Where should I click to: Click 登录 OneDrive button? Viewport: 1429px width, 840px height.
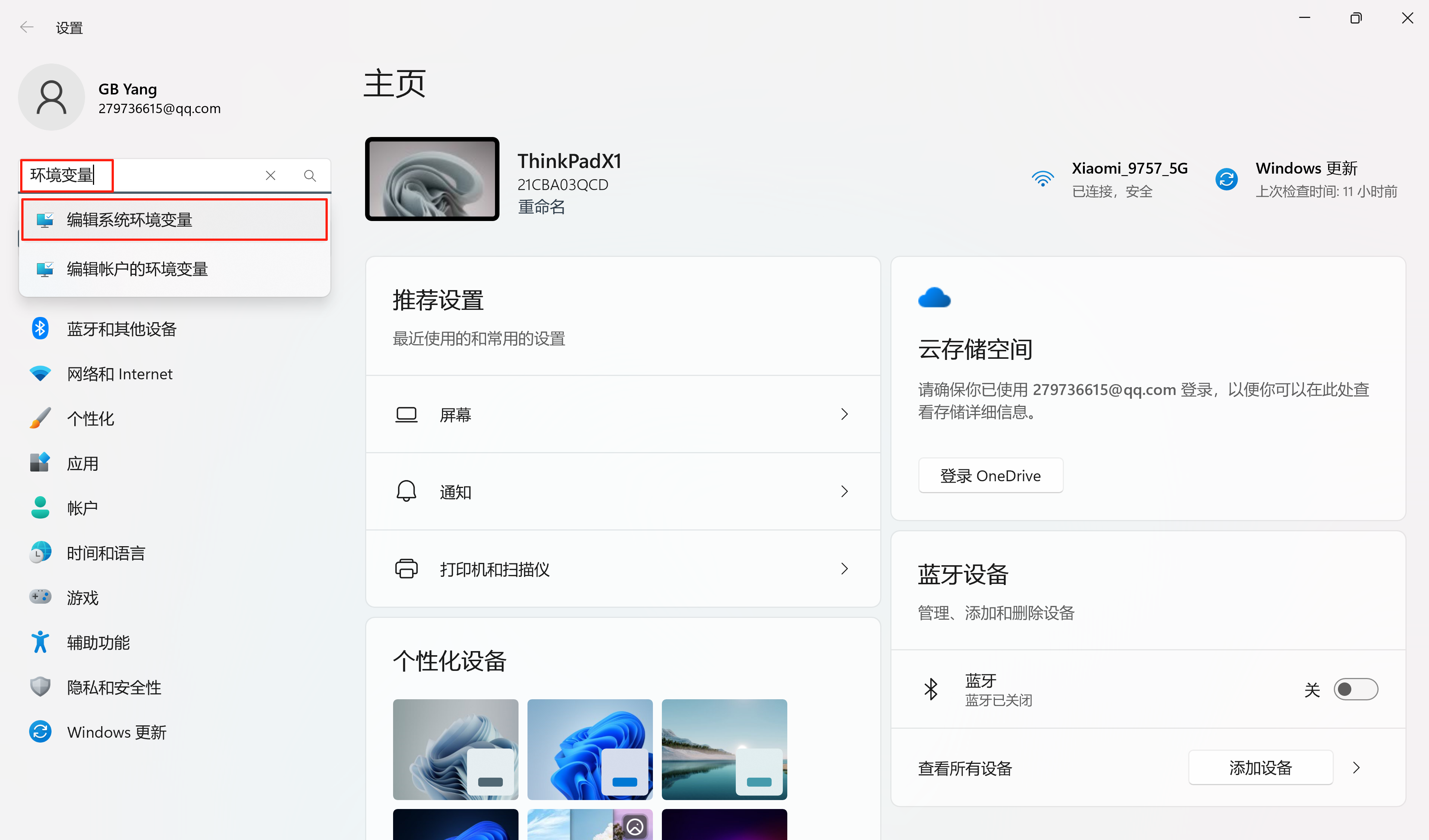coord(990,475)
